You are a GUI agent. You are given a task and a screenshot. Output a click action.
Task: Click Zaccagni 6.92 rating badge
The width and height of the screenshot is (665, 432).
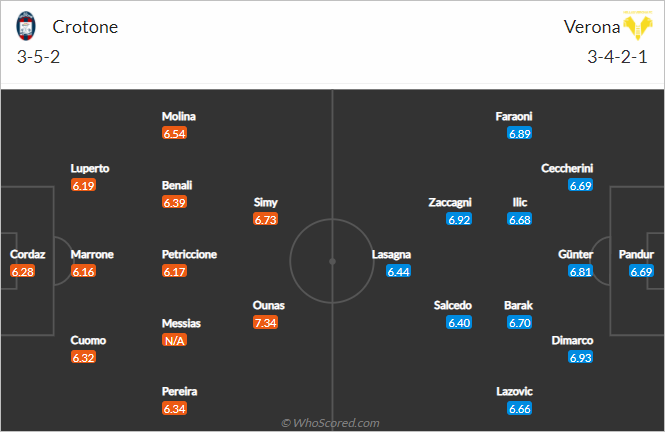pos(459,220)
